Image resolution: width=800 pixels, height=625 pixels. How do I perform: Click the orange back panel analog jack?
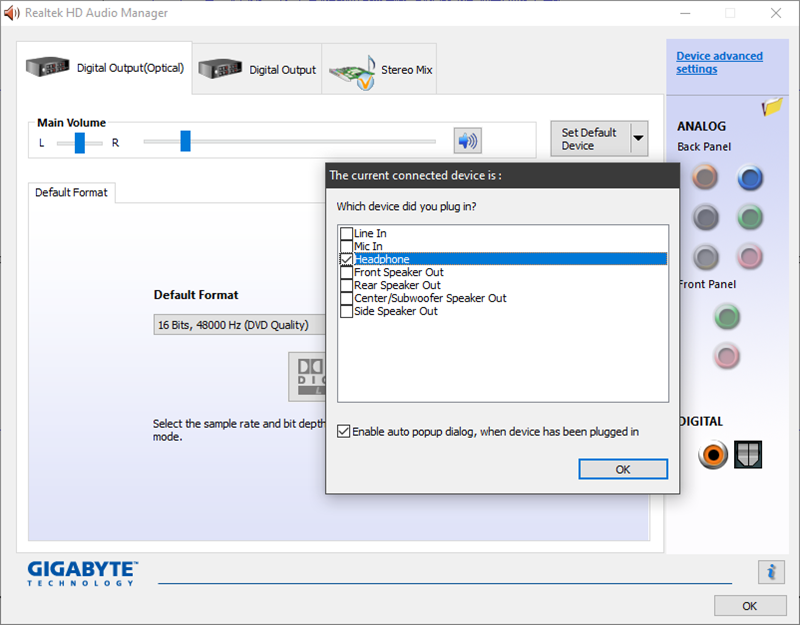pos(705,179)
